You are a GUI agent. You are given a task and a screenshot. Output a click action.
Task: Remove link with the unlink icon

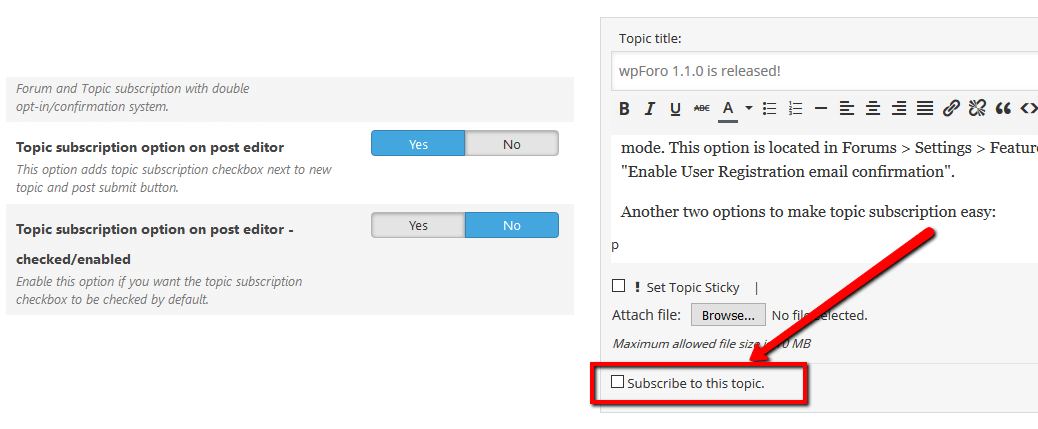(x=977, y=108)
